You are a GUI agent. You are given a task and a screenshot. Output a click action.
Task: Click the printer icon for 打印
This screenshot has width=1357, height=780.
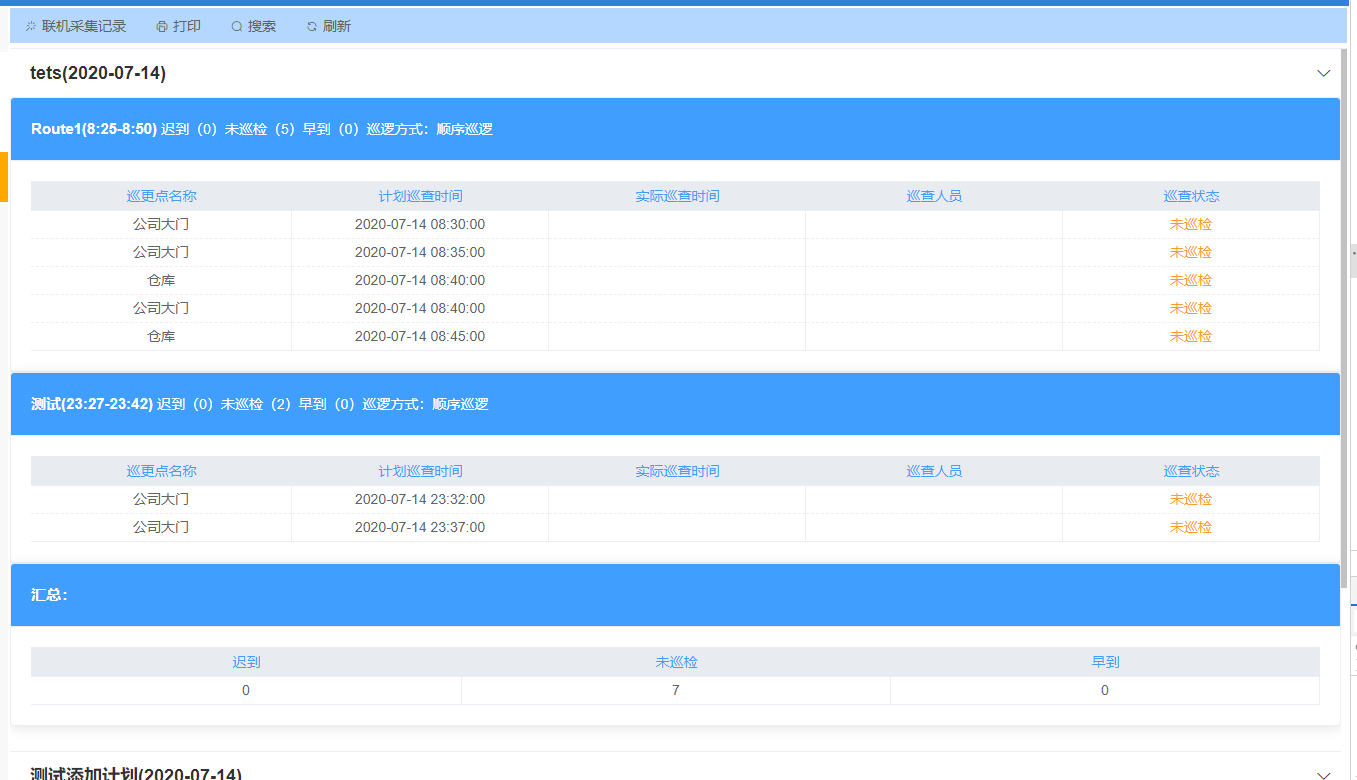[x=162, y=27]
